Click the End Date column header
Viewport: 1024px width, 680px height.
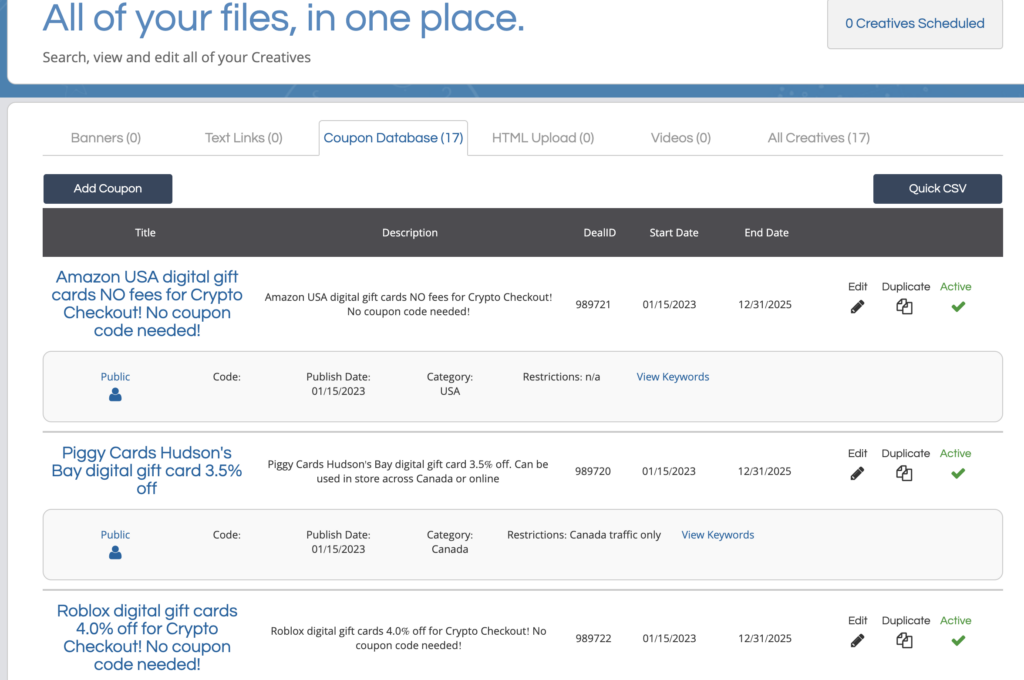point(766,233)
